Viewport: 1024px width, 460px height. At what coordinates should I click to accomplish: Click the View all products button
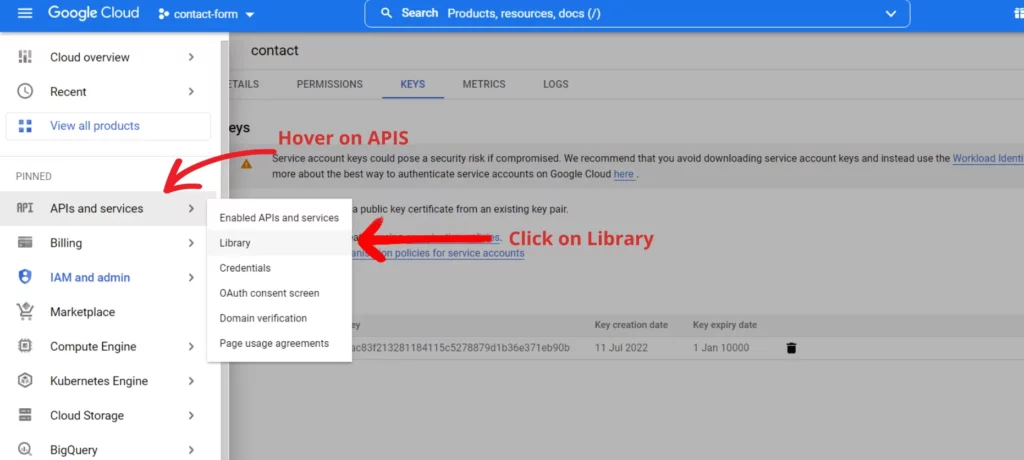108,126
